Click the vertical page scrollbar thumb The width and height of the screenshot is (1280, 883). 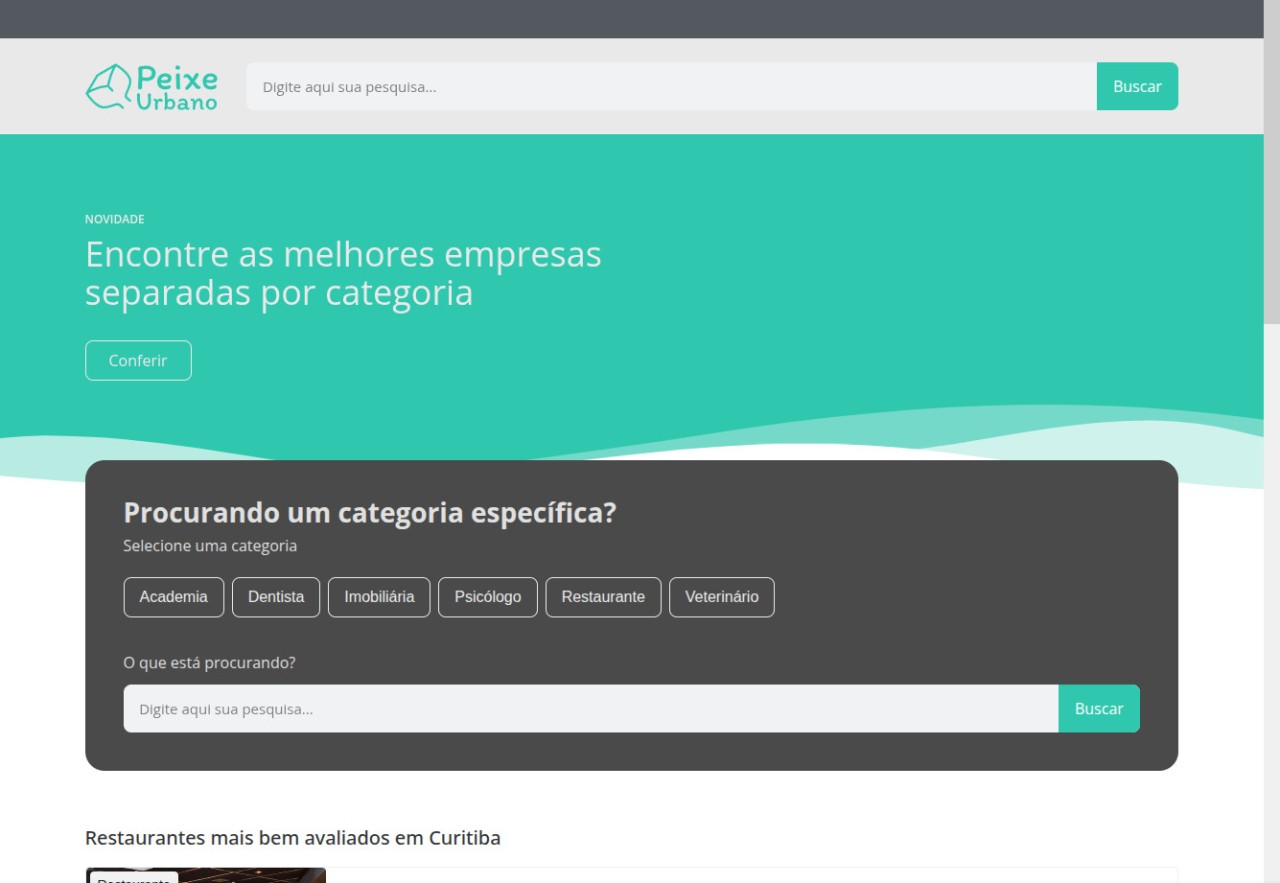[1271, 160]
